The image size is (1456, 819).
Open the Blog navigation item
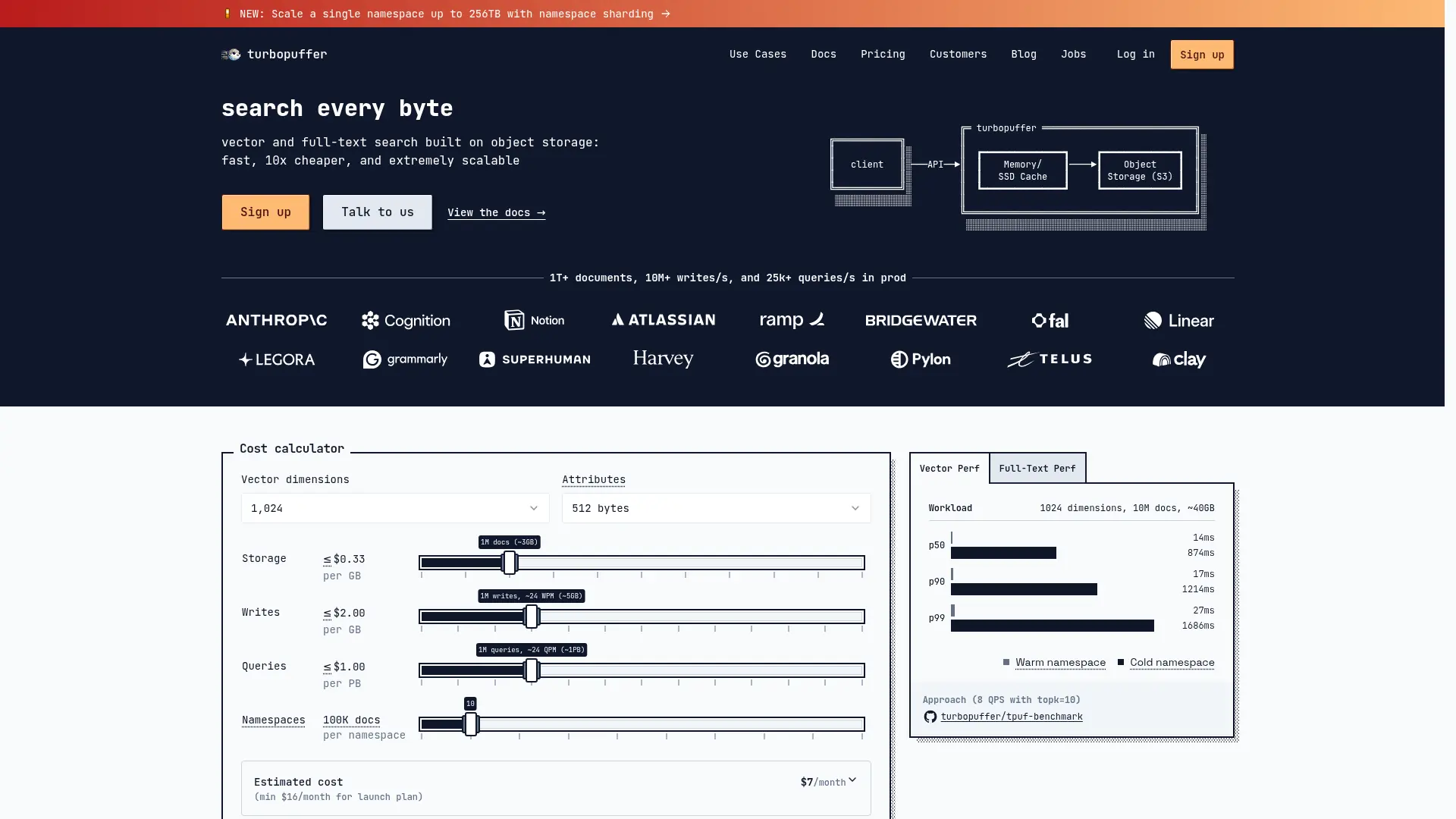[x=1024, y=55]
